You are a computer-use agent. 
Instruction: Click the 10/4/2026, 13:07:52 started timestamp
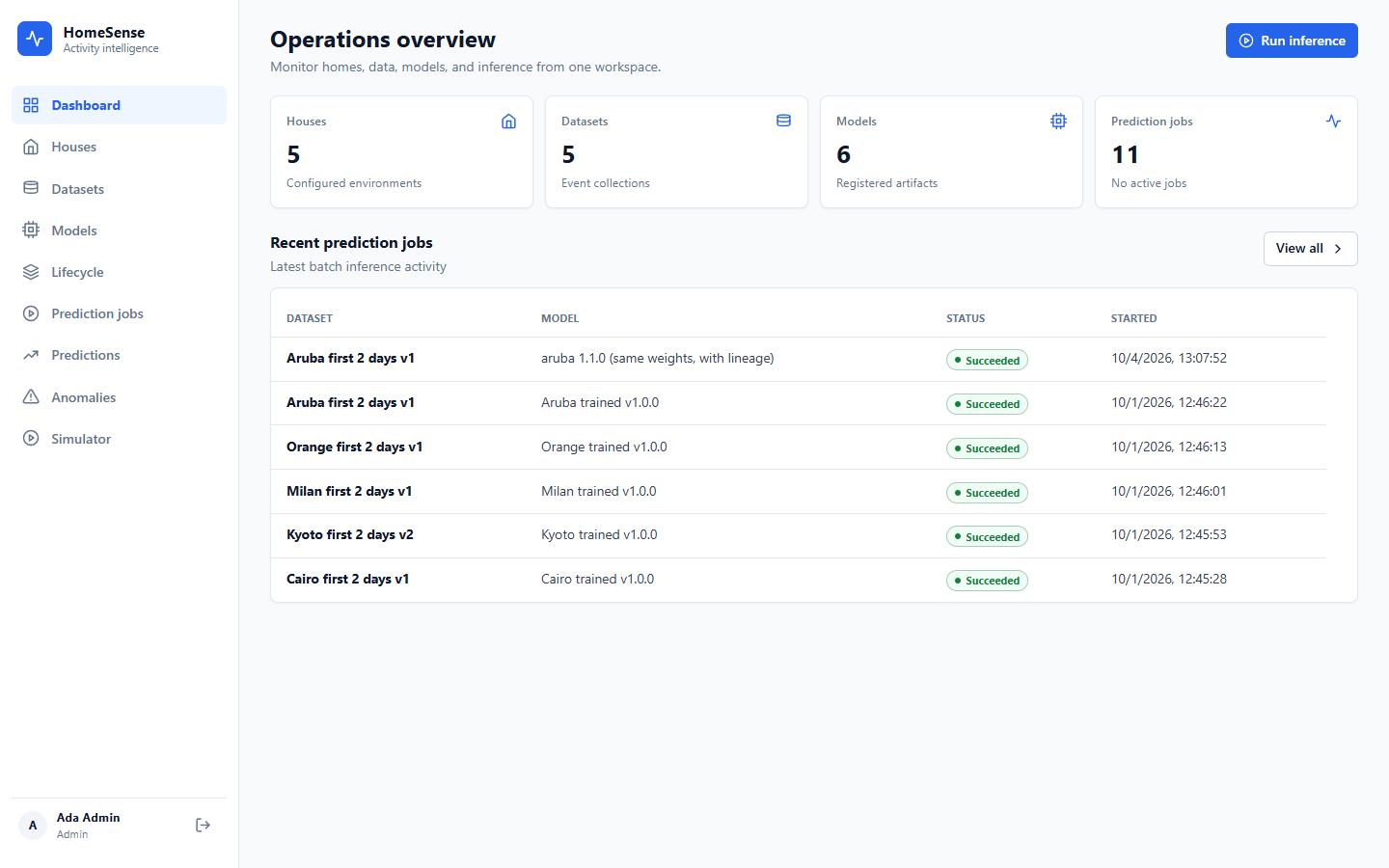[1169, 359]
